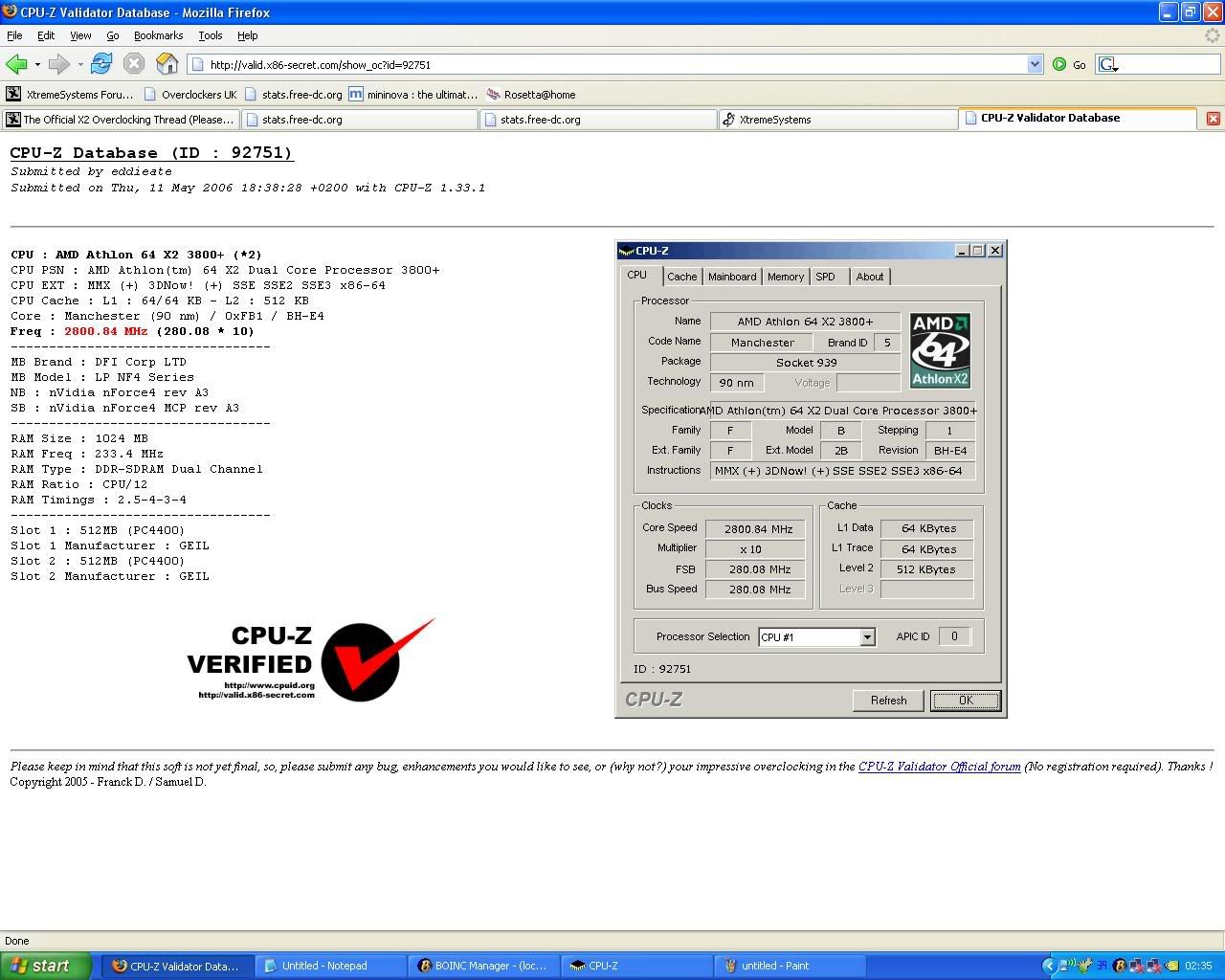1225x980 pixels.
Task: Switch to BOINC Manager in taskbar
Action: [483, 966]
